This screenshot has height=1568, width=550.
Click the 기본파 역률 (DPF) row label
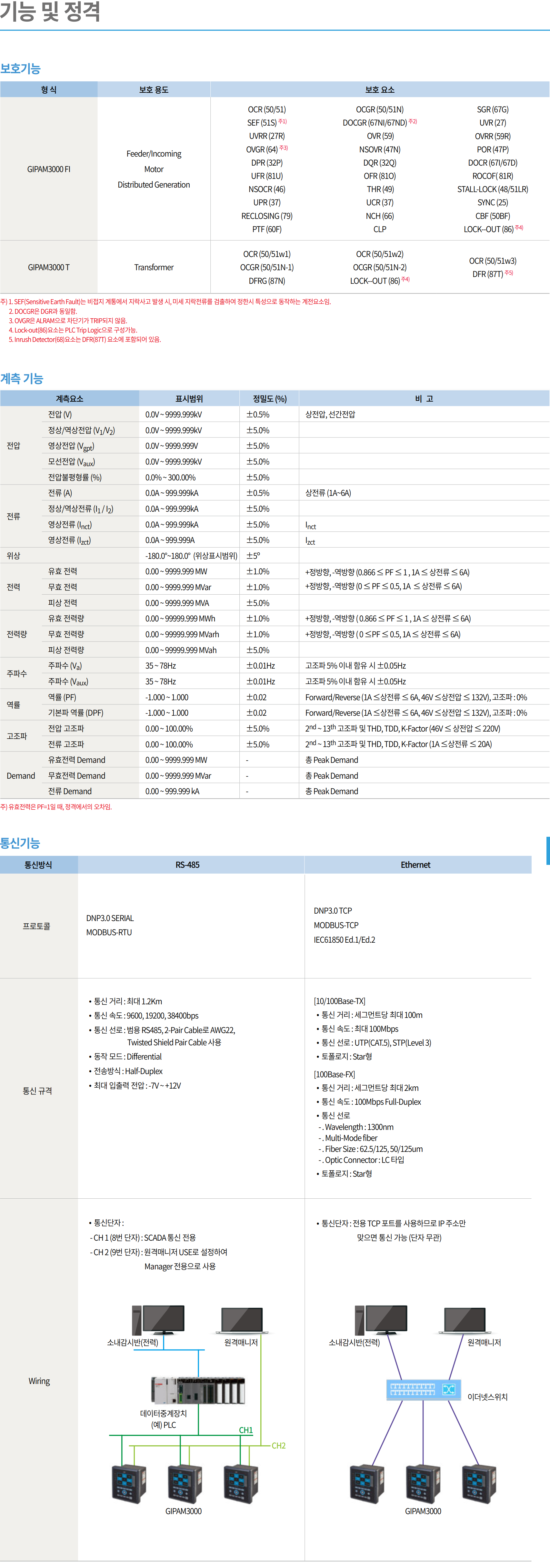(x=75, y=713)
